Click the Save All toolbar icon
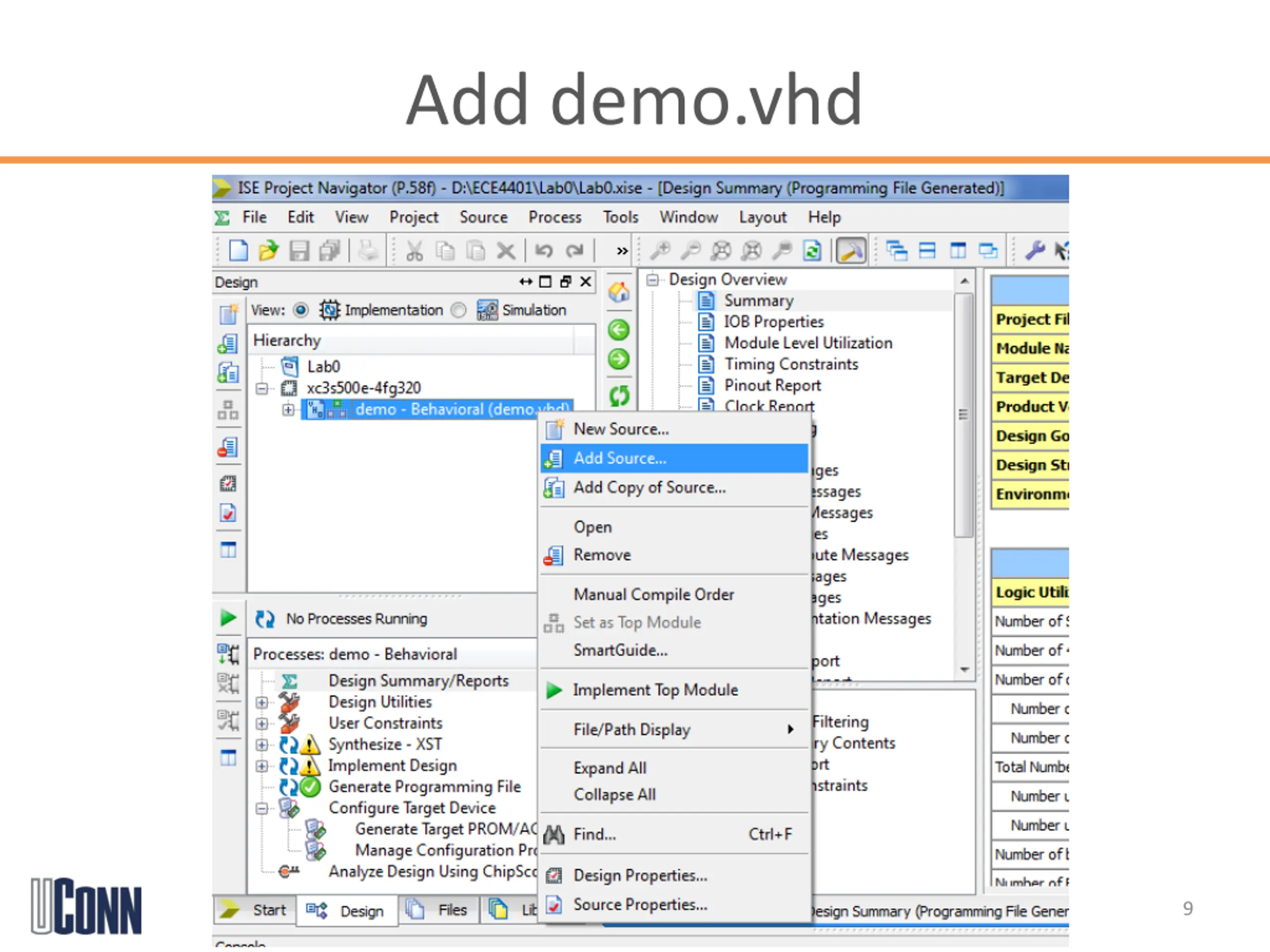The height and width of the screenshot is (952, 1270). 330,251
